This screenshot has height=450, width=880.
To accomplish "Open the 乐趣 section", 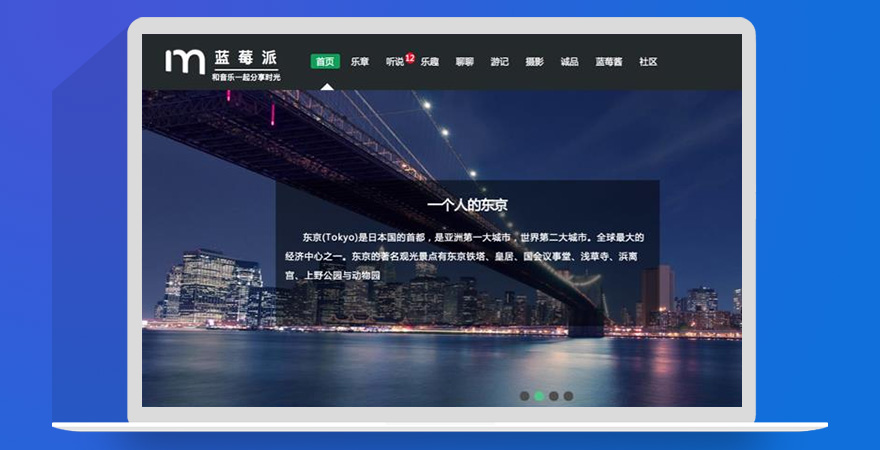I will click(429, 62).
